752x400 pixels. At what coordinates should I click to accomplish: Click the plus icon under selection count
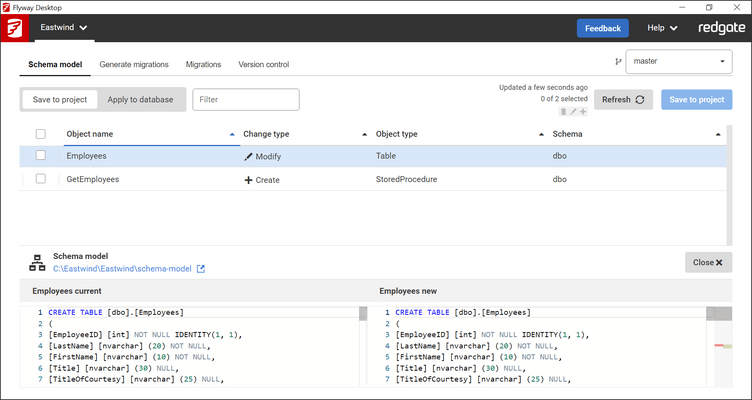click(x=583, y=112)
